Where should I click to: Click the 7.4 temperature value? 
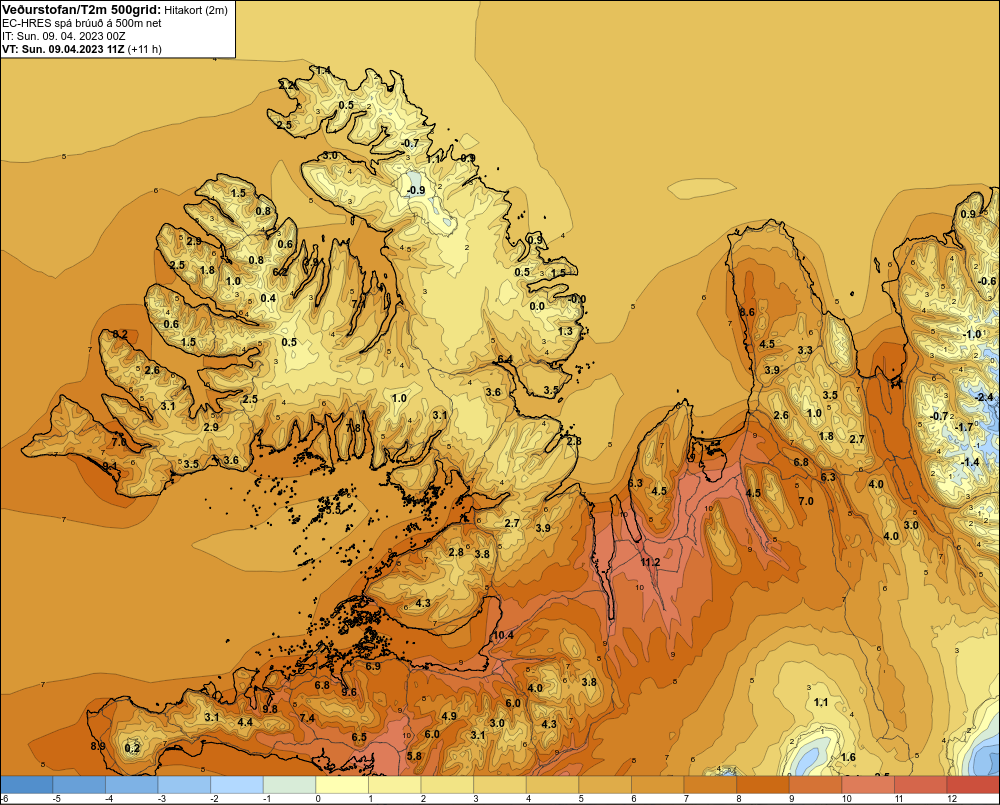point(307,718)
